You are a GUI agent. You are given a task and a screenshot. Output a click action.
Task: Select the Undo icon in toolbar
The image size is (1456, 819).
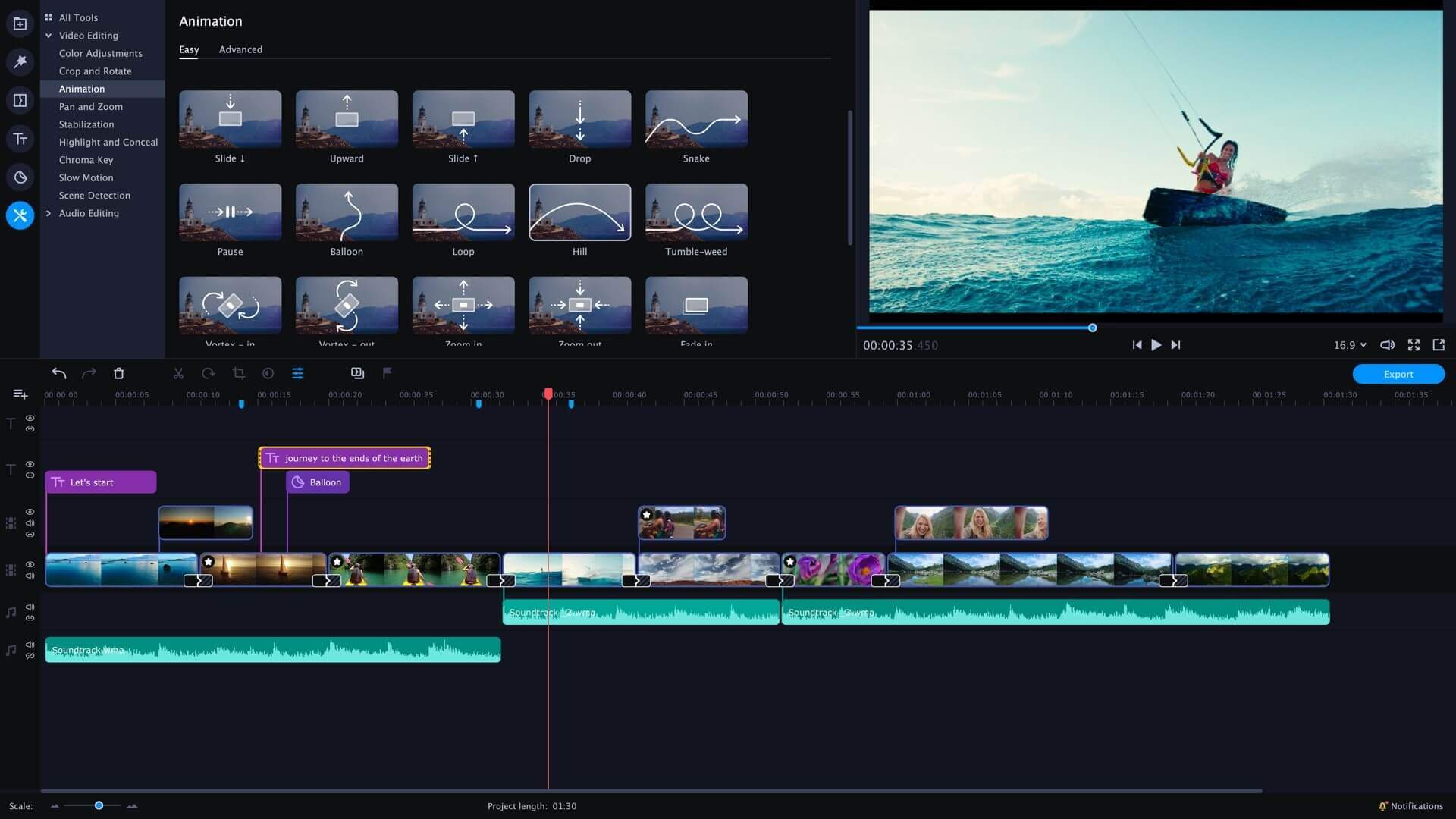point(58,373)
